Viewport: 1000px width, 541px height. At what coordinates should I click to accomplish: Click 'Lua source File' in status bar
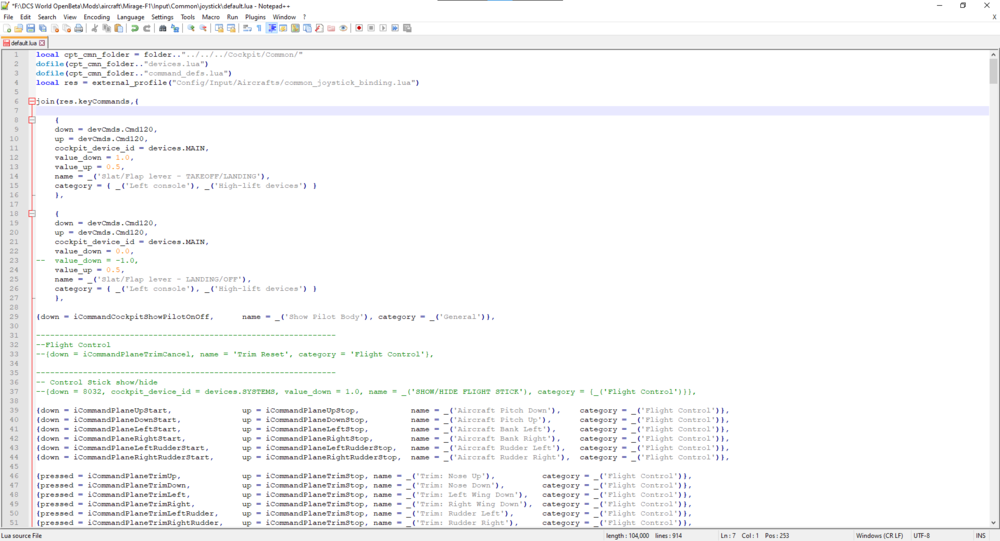pyautogui.click(x=22, y=536)
